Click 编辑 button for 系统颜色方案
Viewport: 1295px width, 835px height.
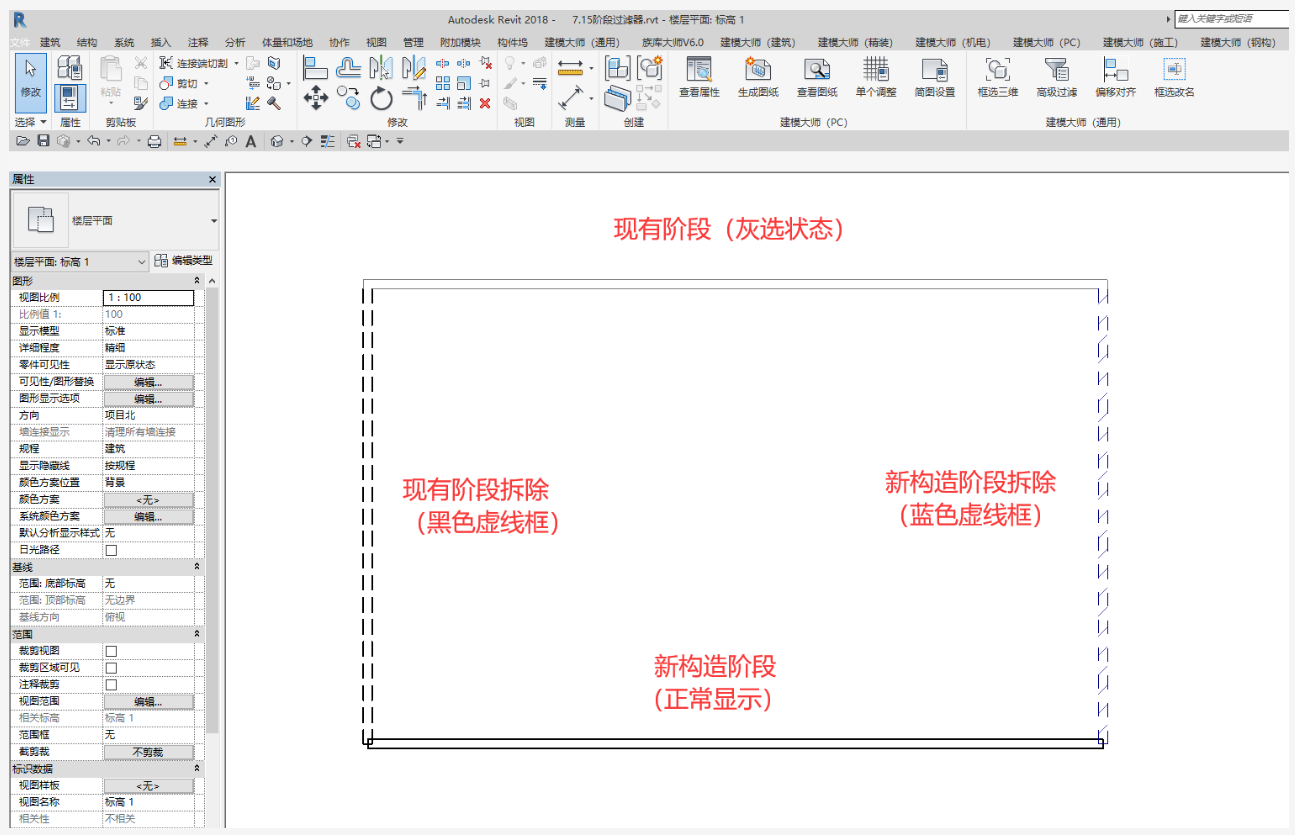[x=148, y=516]
